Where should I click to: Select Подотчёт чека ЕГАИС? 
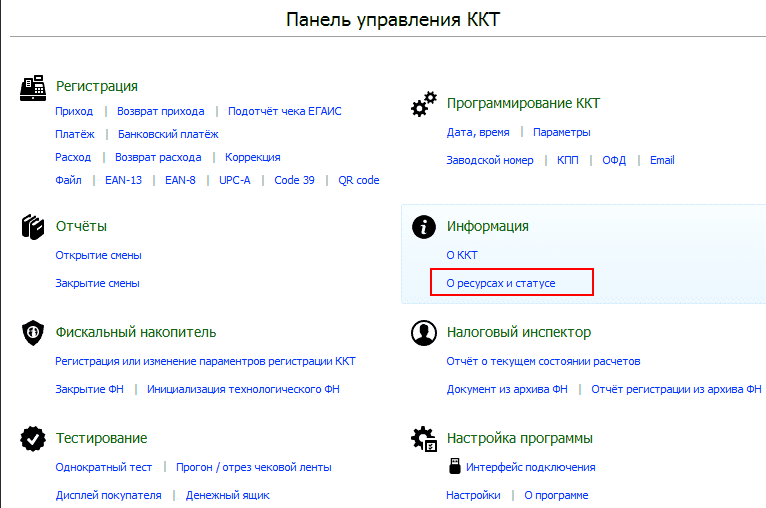click(x=285, y=111)
